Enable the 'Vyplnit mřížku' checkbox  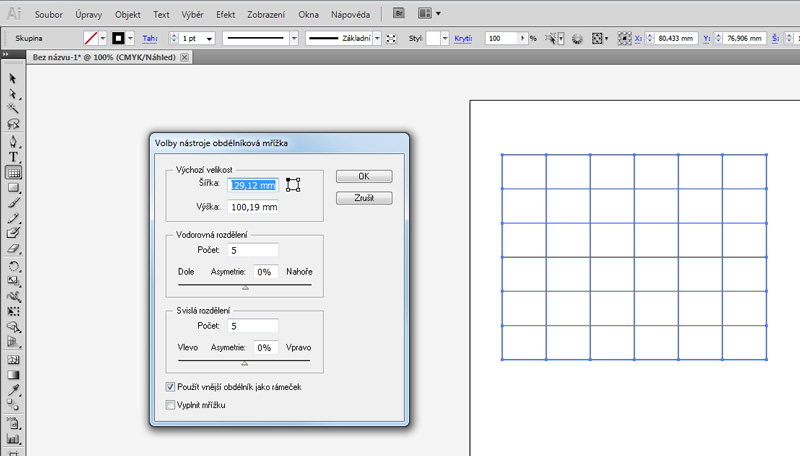pos(170,404)
